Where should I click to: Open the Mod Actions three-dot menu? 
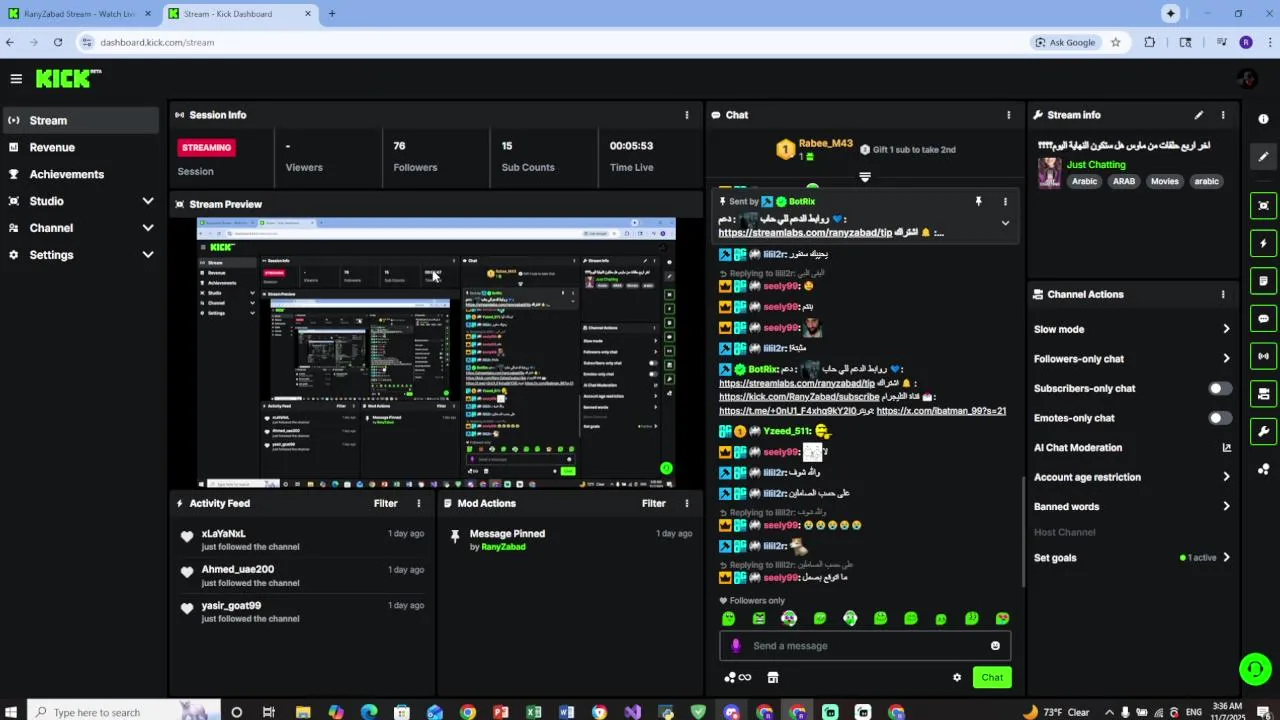pyautogui.click(x=686, y=504)
